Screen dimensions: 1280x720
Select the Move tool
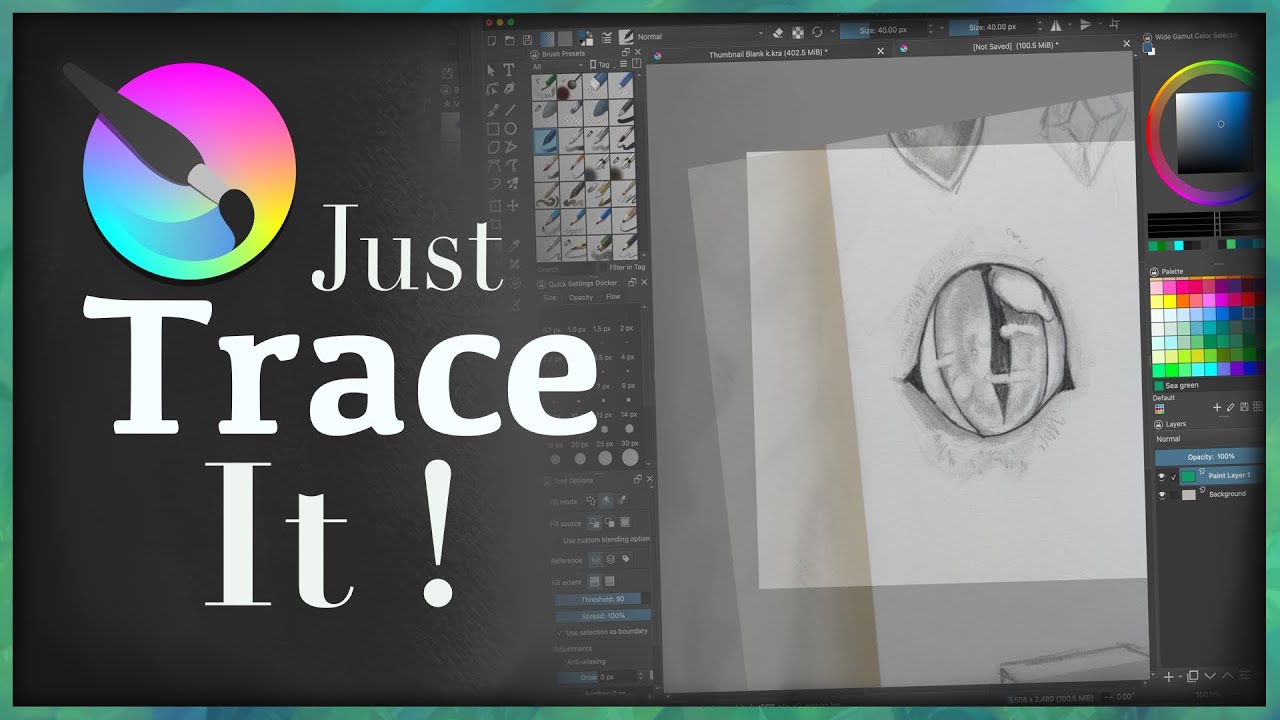(512, 206)
